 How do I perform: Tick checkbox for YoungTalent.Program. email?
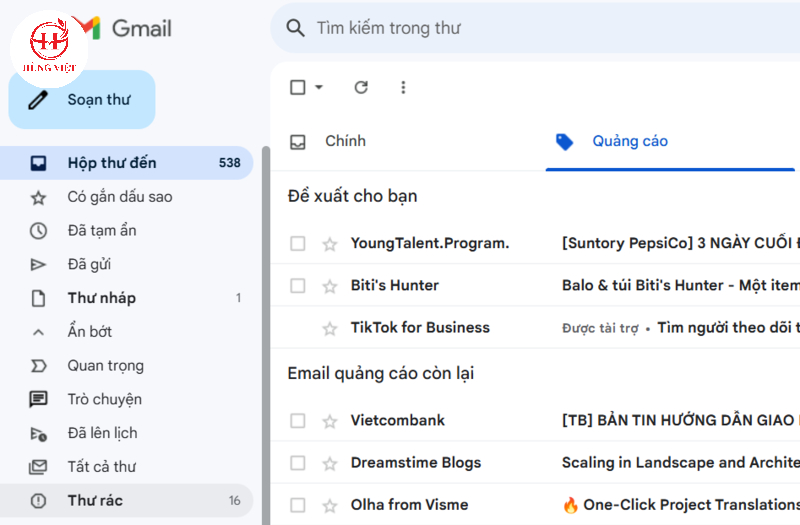[x=297, y=243]
